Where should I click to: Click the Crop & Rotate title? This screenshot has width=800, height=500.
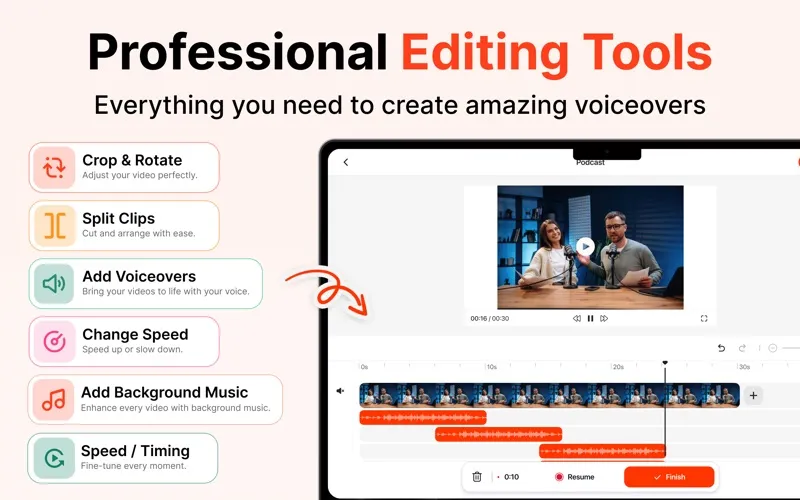tap(132, 160)
